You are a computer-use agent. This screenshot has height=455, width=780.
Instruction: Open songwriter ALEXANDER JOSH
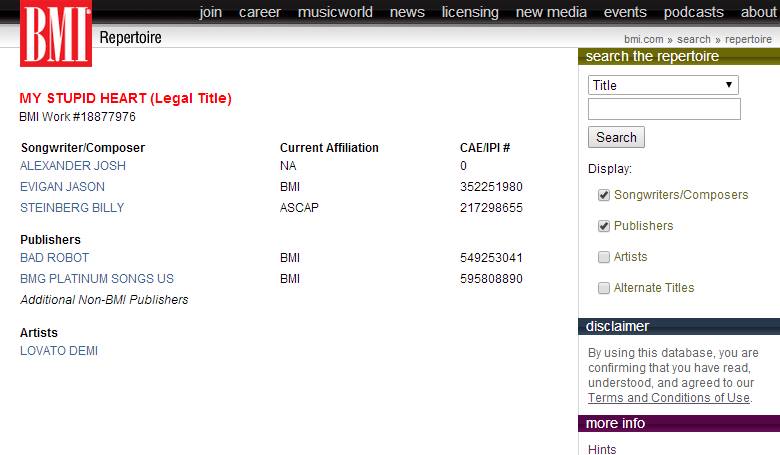(x=73, y=166)
